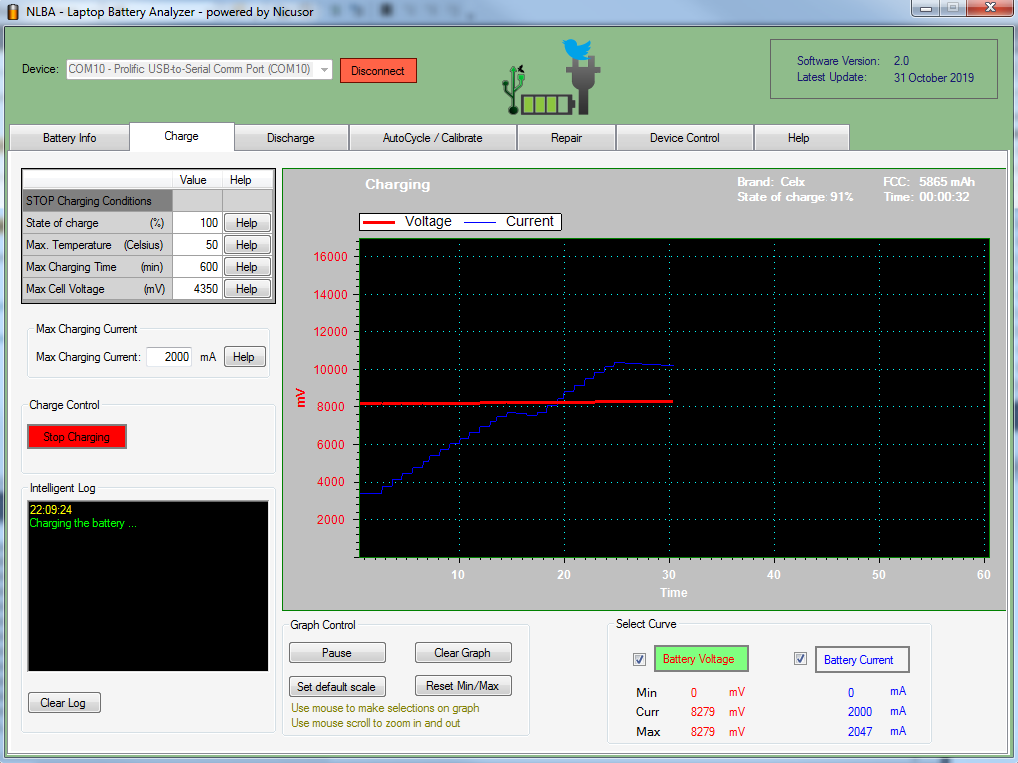Clear the graph using Clear Graph
The width and height of the screenshot is (1018, 763).
[463, 652]
